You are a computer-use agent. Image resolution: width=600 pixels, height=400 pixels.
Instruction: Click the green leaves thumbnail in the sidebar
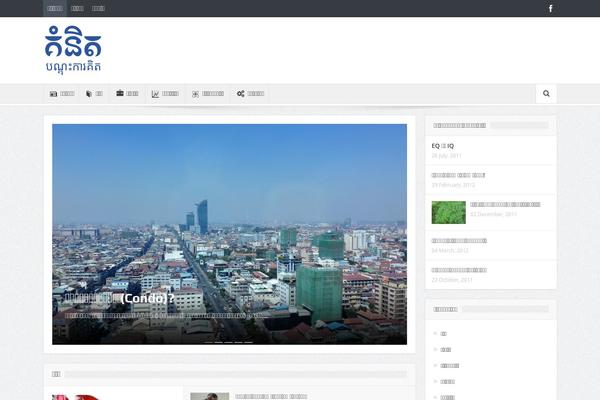[x=448, y=212]
